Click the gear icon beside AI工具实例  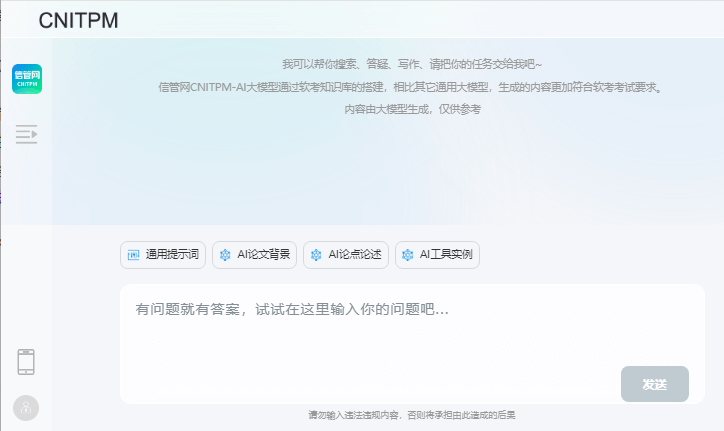408,255
